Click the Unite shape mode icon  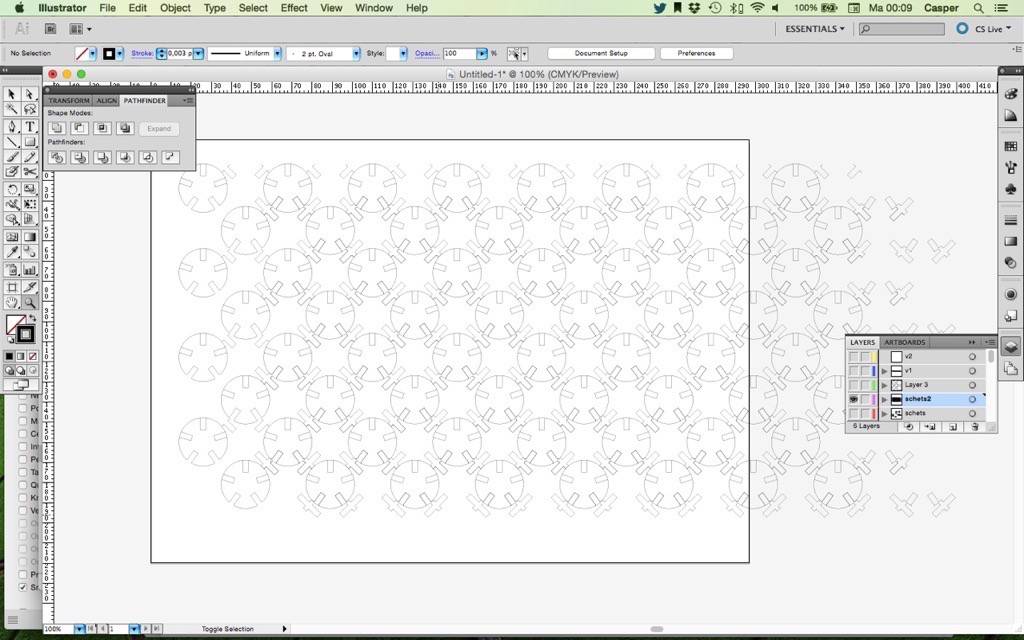(x=57, y=129)
